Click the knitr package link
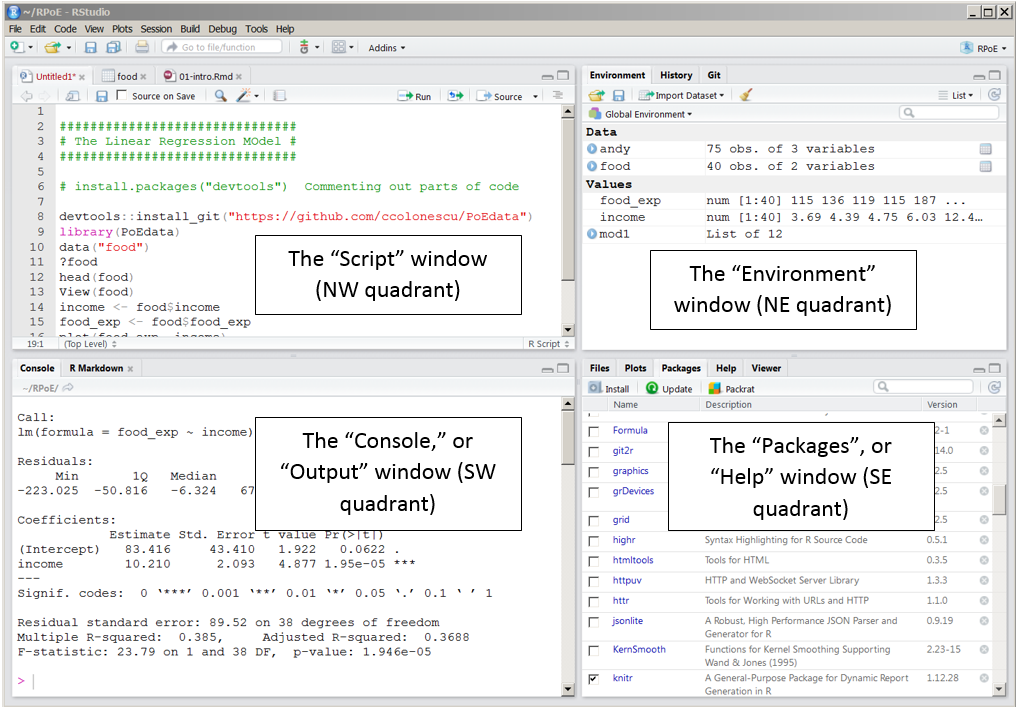The image size is (1016, 707). tap(623, 678)
